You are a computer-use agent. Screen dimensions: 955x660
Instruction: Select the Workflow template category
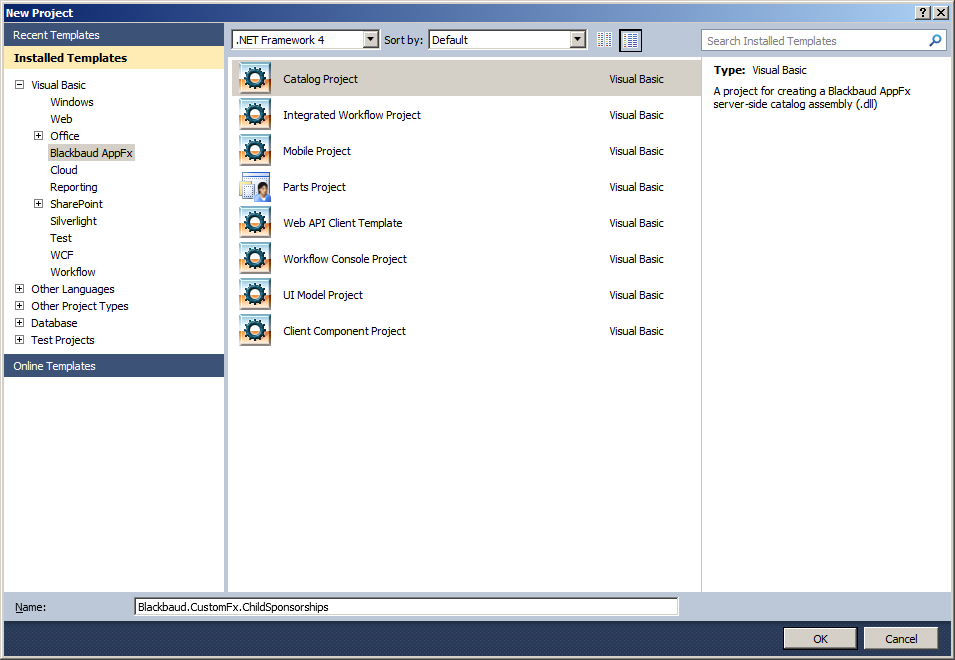[x=72, y=272]
